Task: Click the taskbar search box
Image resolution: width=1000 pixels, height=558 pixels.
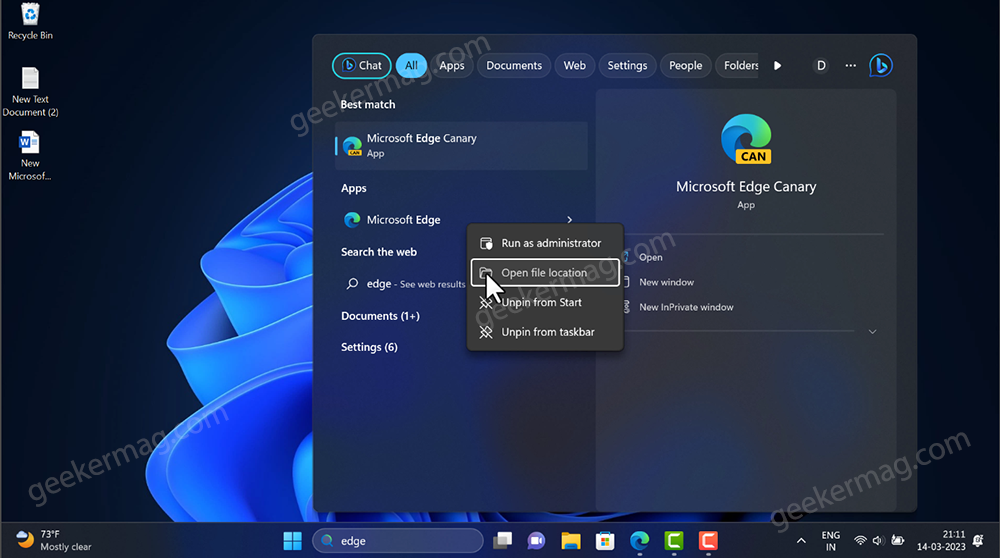Action: coord(398,541)
